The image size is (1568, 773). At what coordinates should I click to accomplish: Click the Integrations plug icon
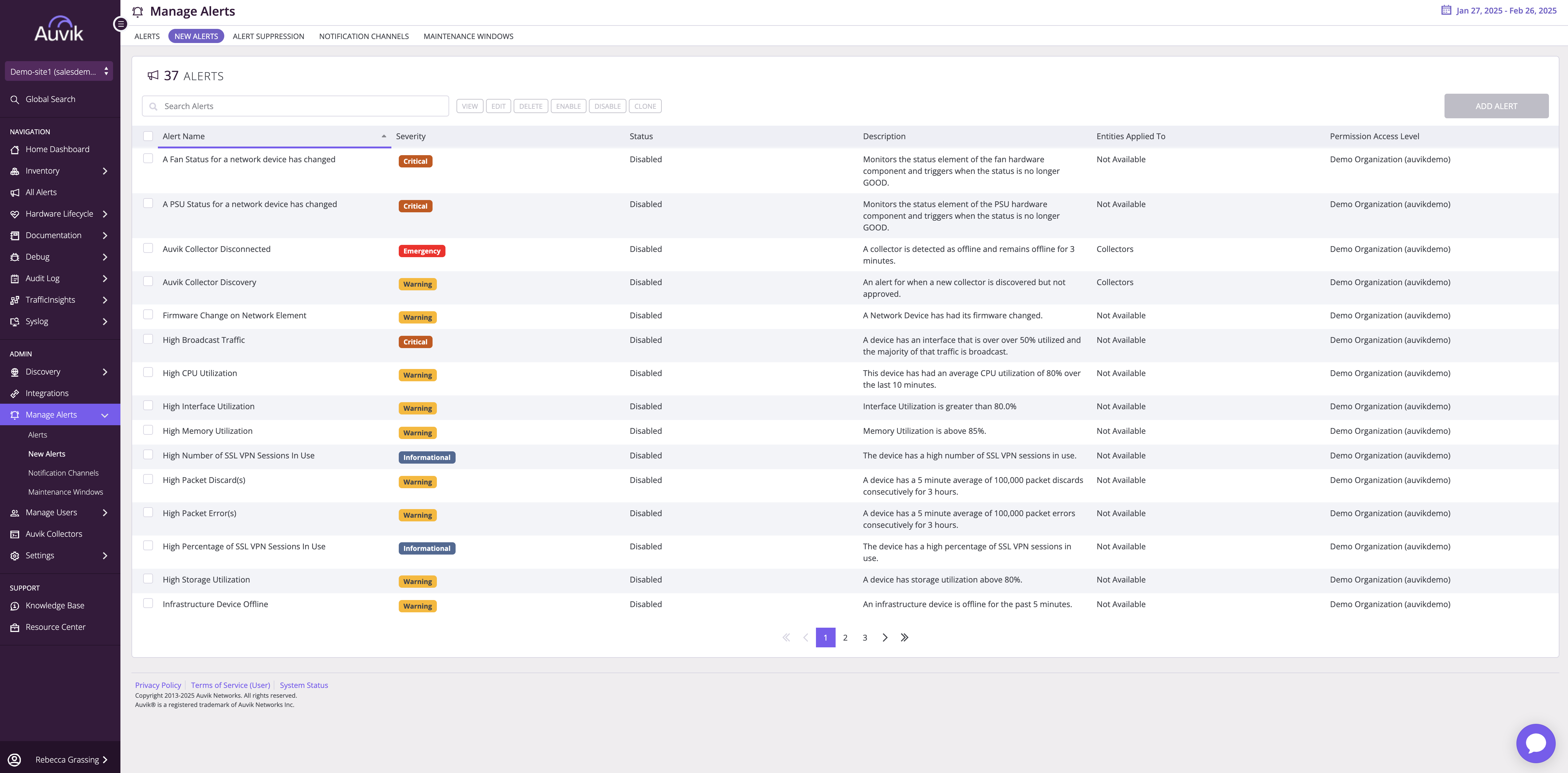(x=15, y=393)
